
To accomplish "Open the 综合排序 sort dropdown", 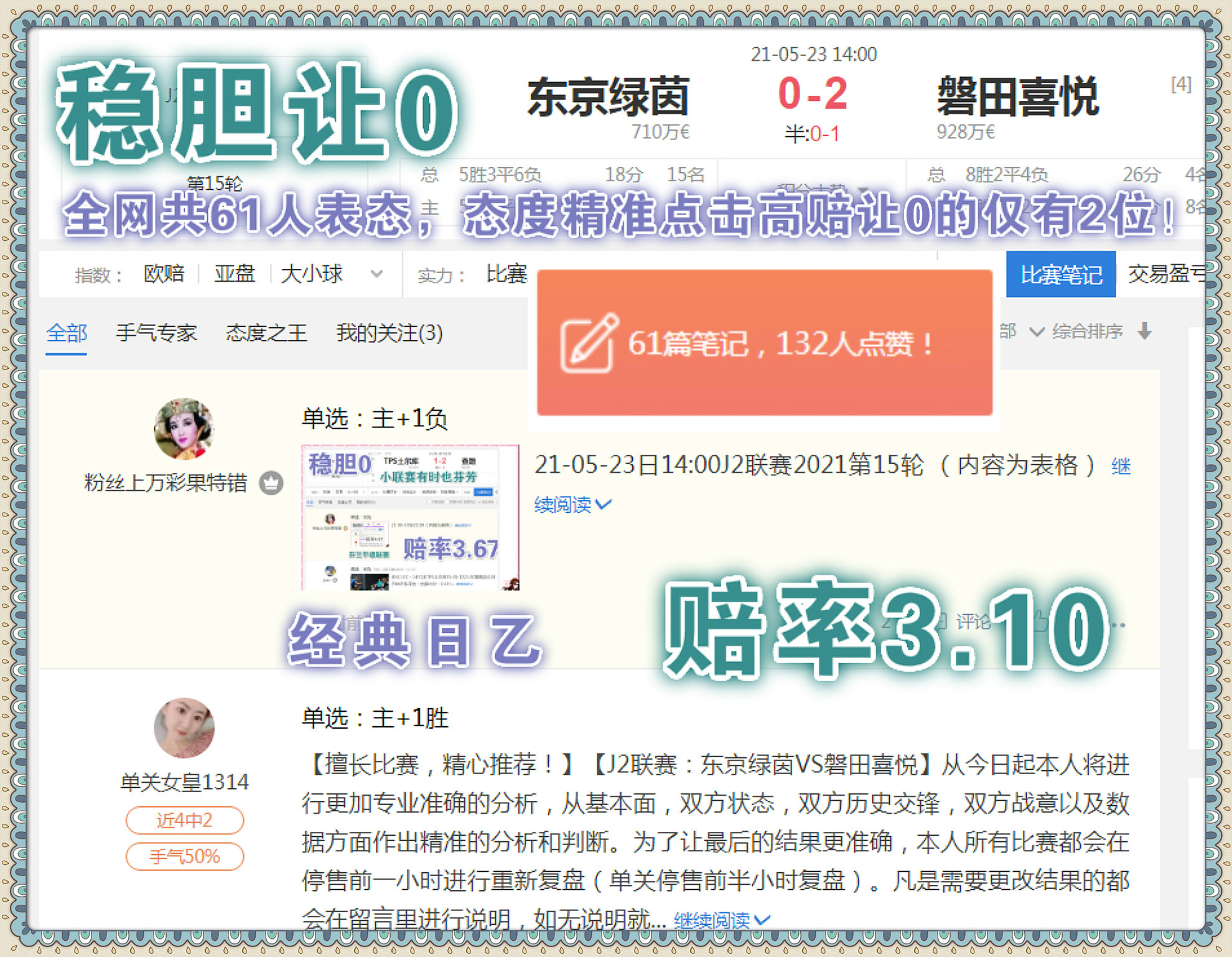I will click(x=1087, y=332).
